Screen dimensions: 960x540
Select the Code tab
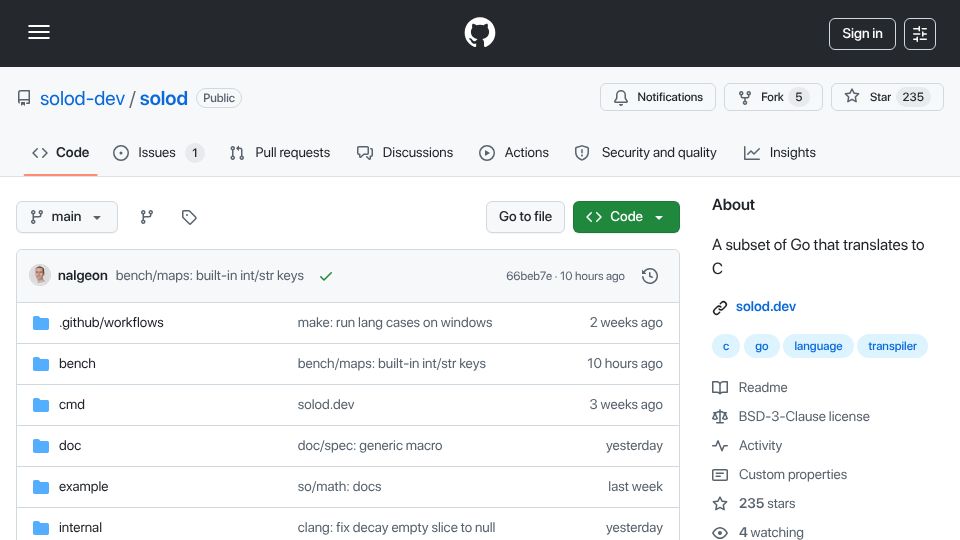point(61,152)
